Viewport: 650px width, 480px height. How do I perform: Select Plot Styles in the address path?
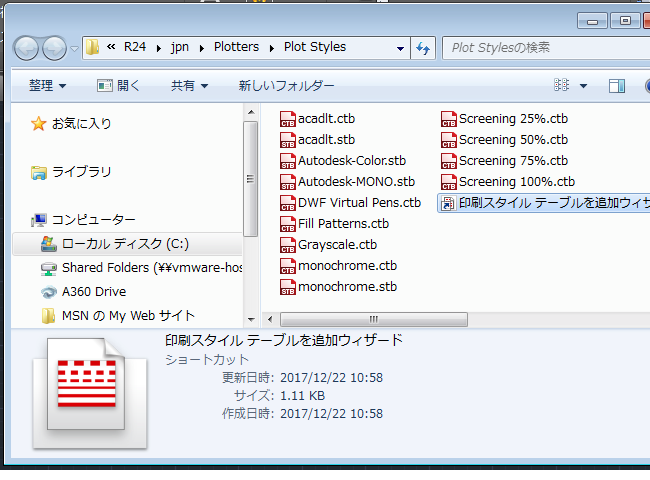(315, 47)
